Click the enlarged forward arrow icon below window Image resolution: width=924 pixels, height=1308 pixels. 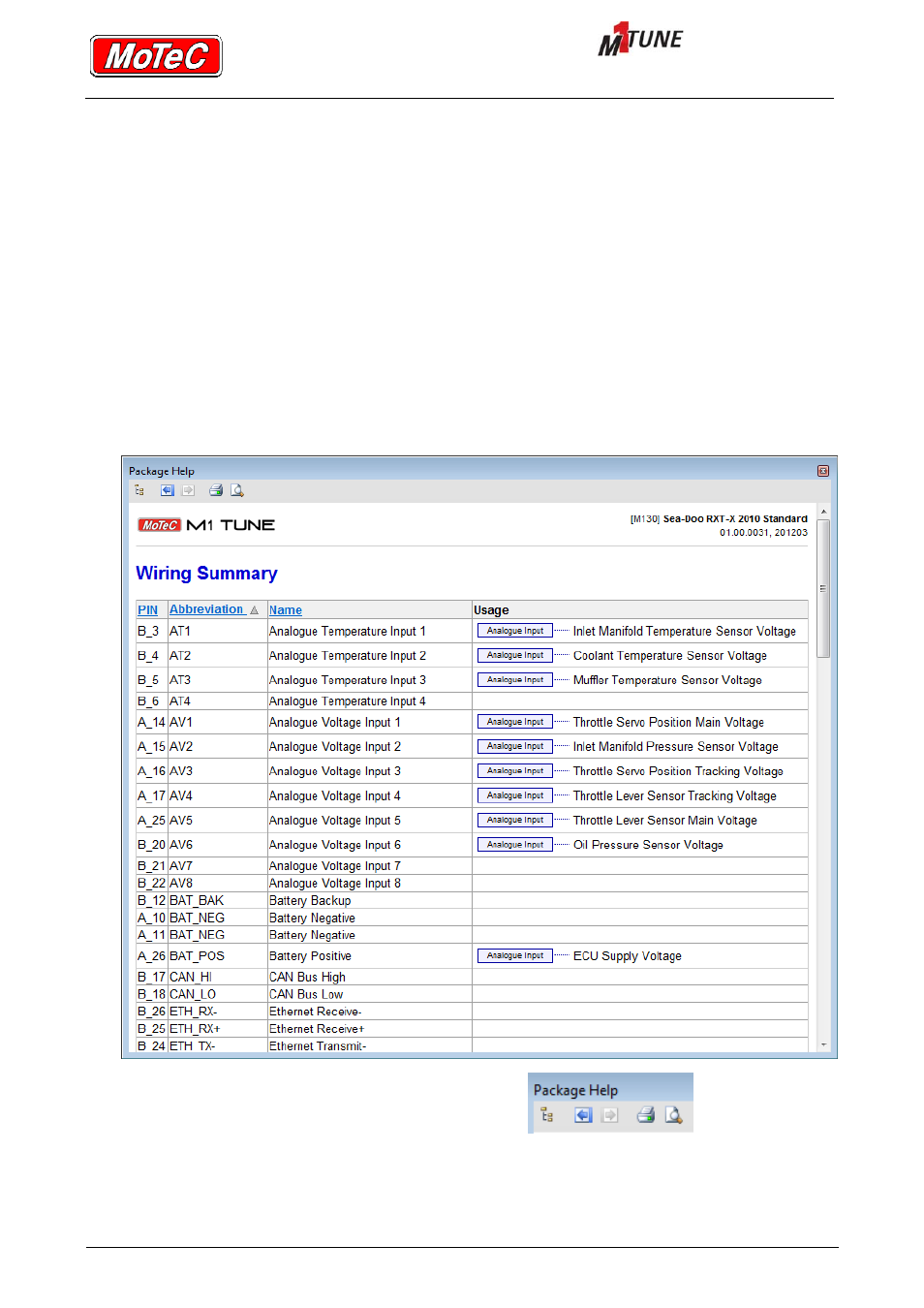(610, 1115)
